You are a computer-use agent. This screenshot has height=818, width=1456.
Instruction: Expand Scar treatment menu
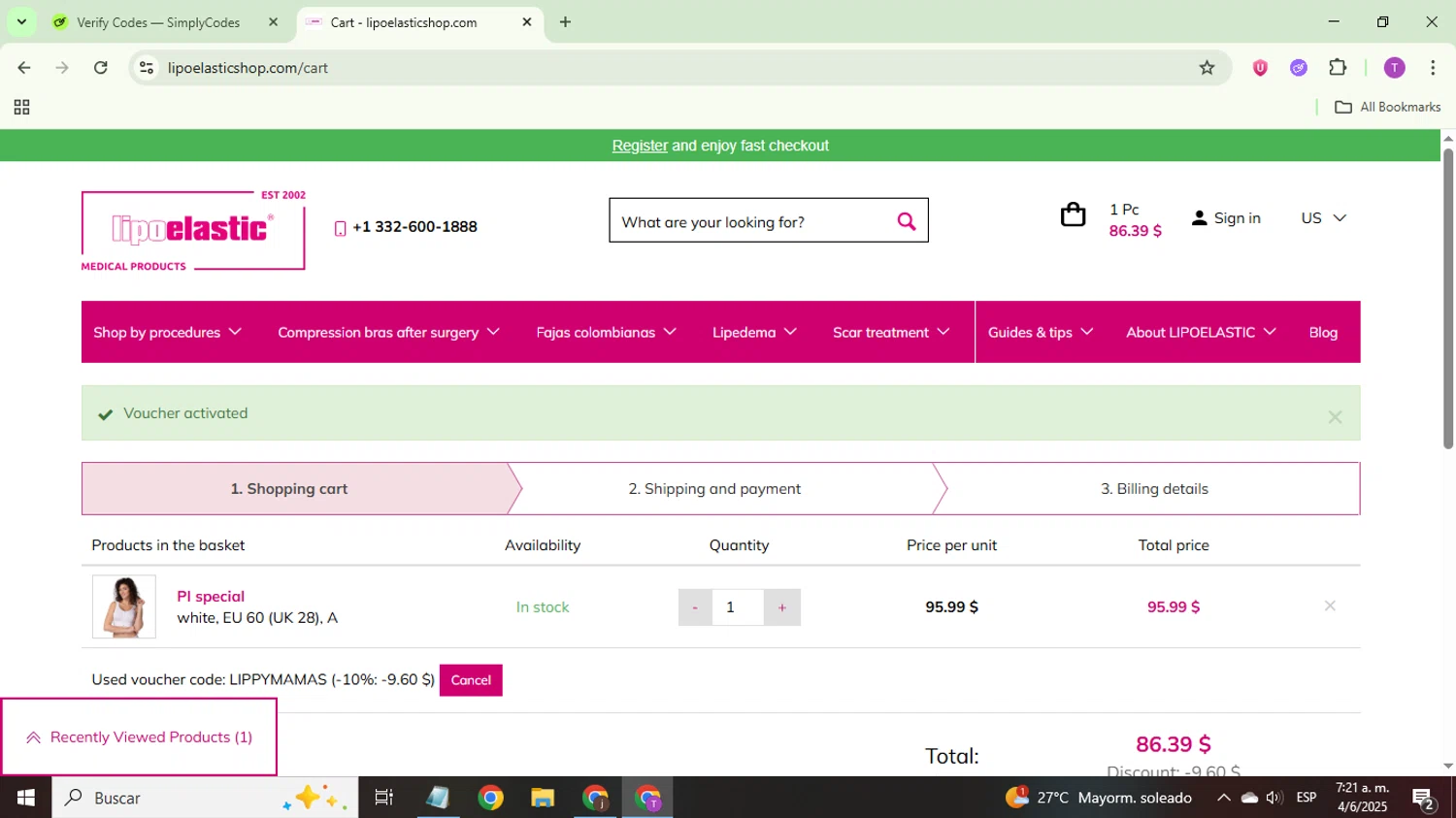pyautogui.click(x=891, y=332)
